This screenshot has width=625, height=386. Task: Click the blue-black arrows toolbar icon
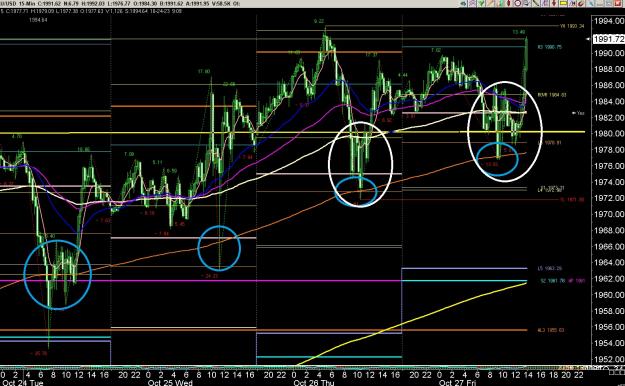pyautogui.click(x=572, y=4)
